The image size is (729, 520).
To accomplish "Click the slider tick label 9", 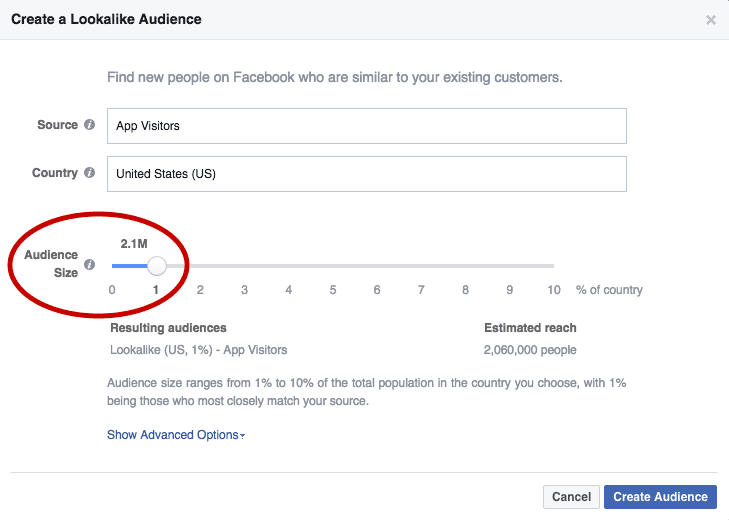I will pos(510,290).
